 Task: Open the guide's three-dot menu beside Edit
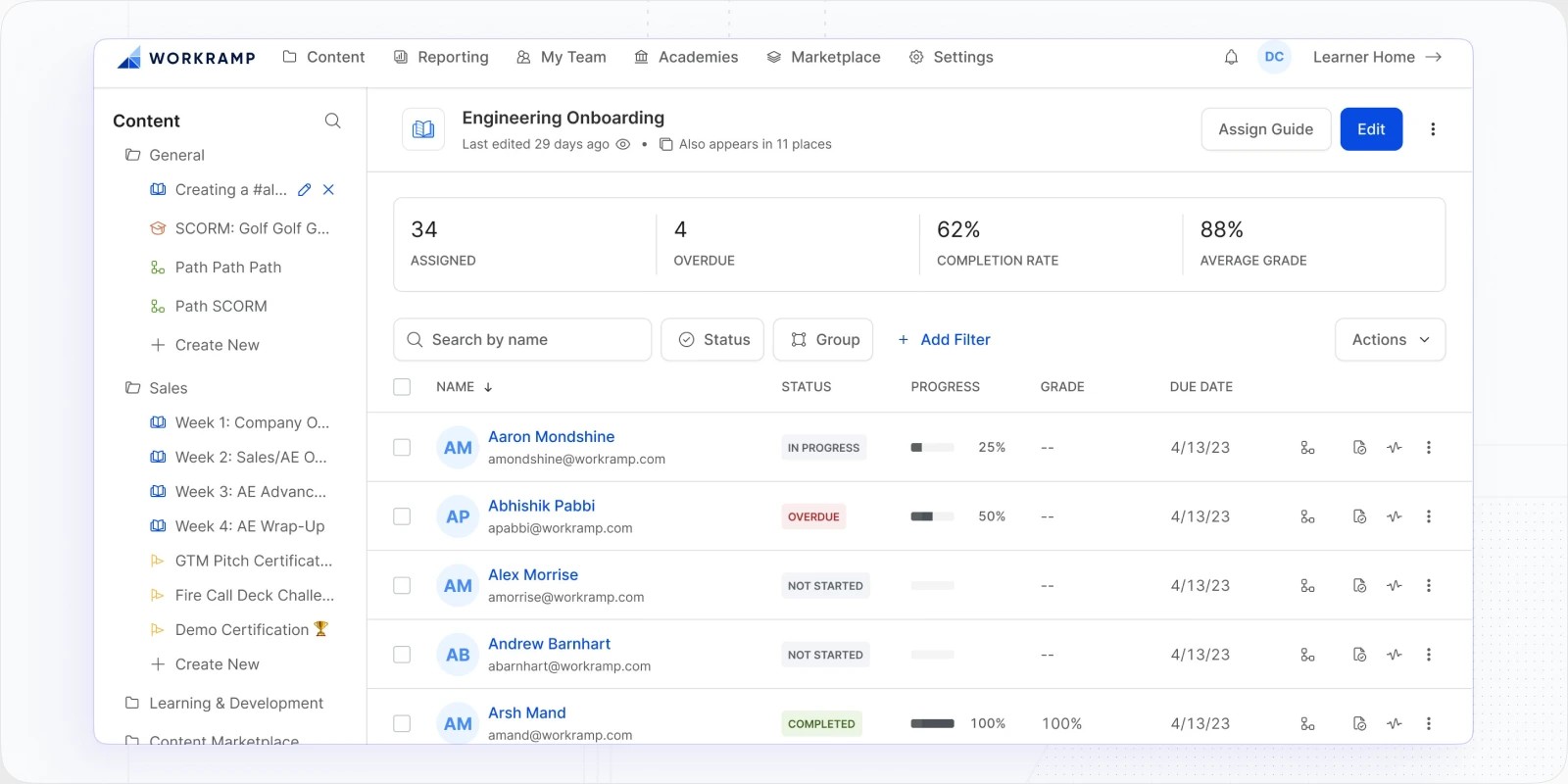coord(1433,129)
